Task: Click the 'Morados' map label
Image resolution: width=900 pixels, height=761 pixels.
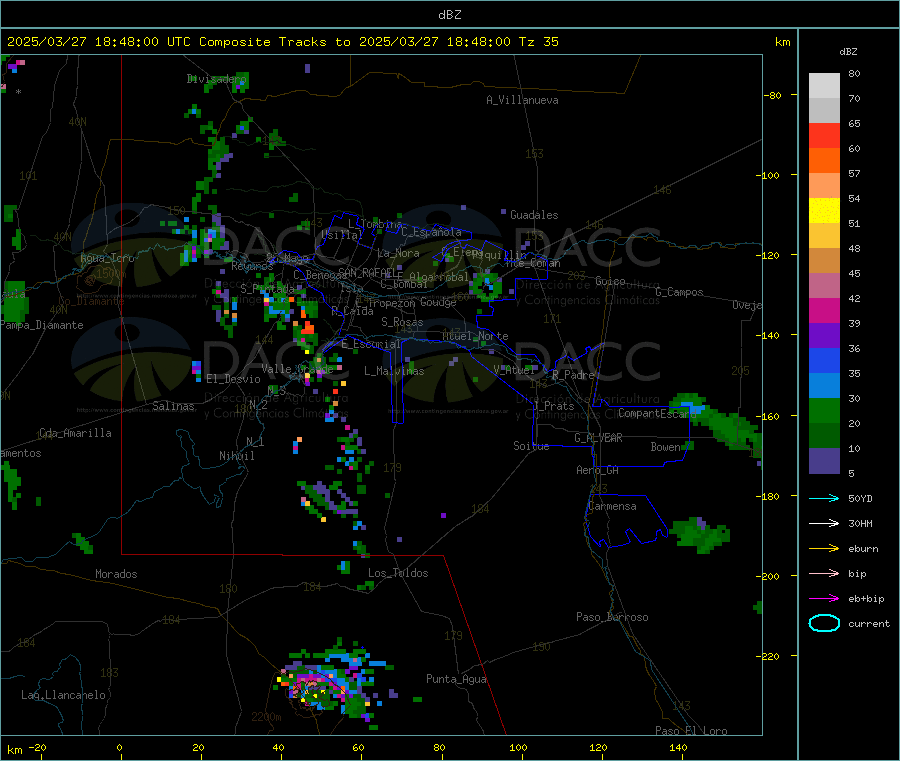Action: tap(116, 574)
